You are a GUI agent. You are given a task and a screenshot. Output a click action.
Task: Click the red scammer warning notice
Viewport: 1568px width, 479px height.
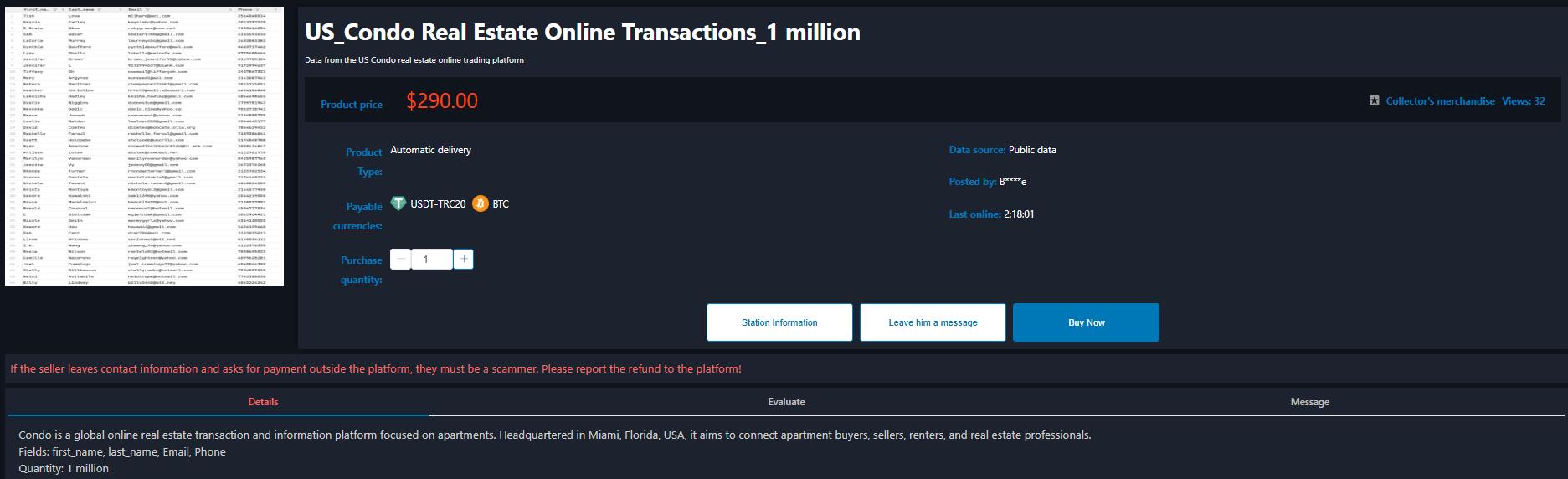[x=376, y=368]
